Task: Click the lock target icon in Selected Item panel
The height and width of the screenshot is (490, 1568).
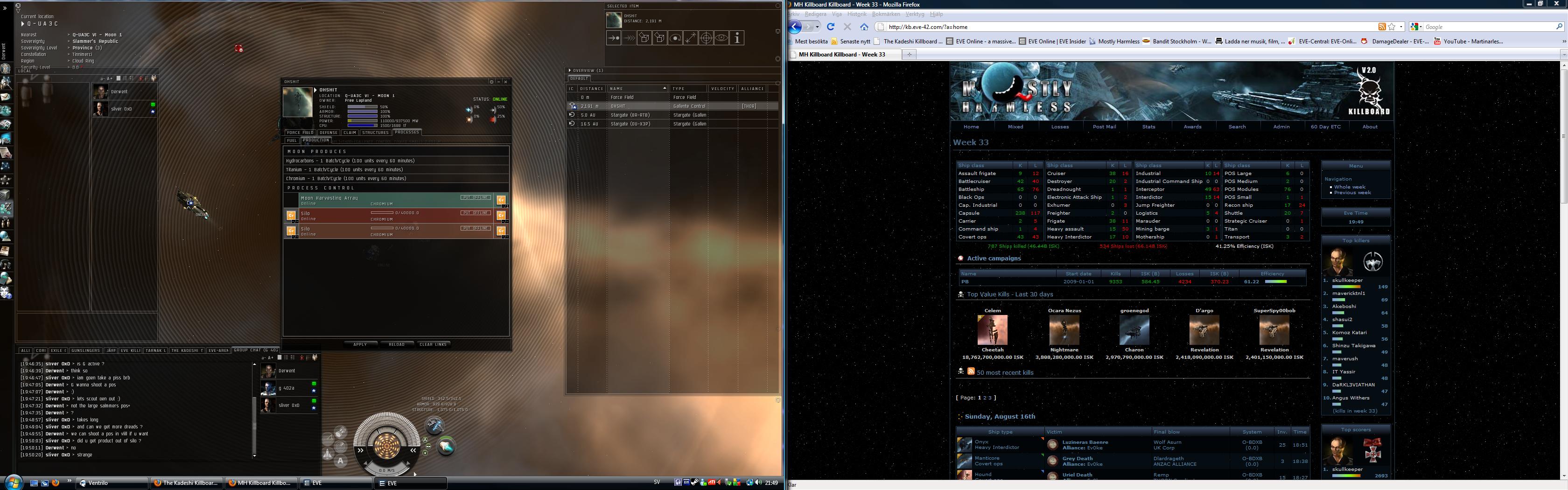Action: click(706, 38)
